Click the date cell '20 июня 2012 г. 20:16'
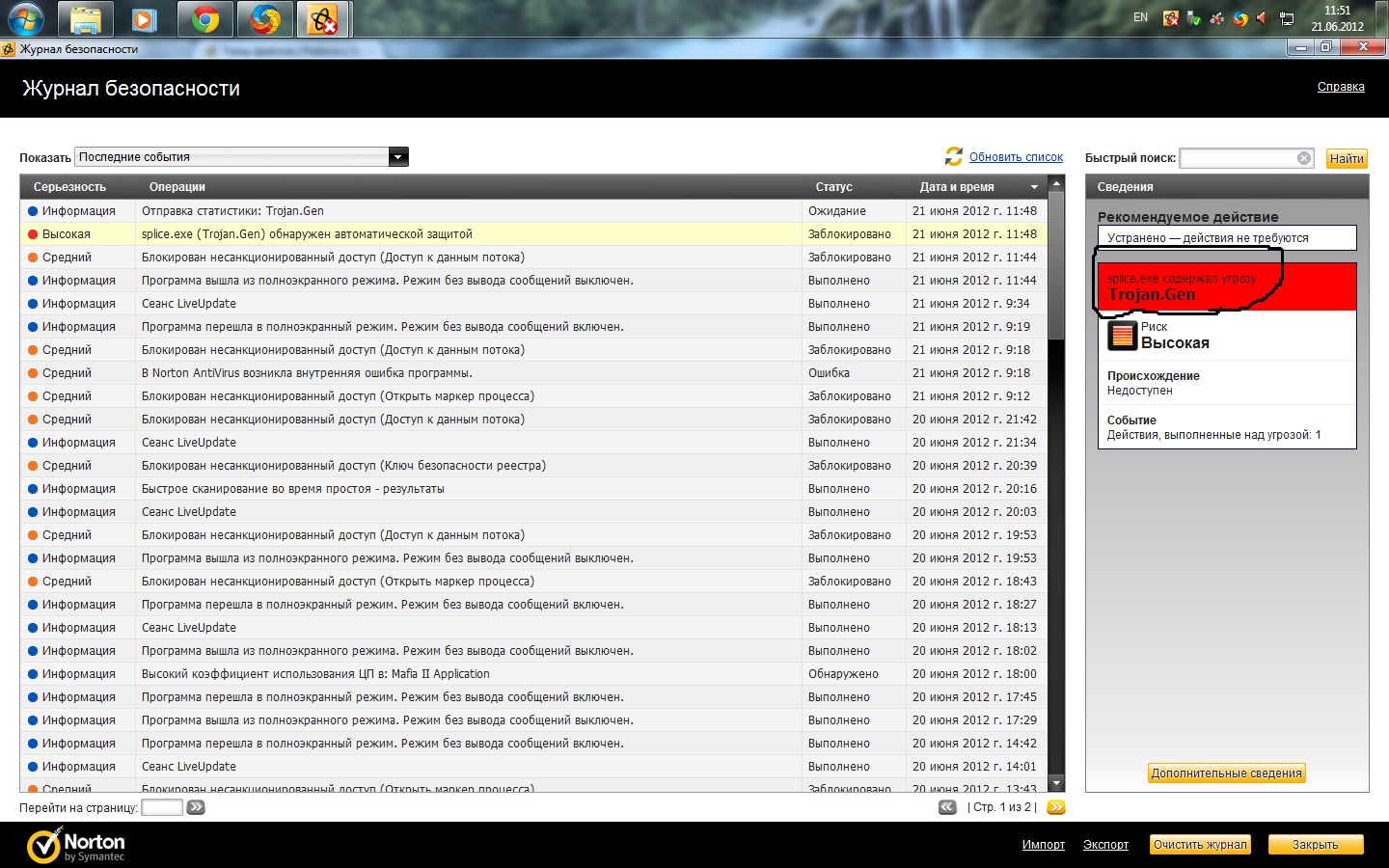This screenshot has height=868, width=1389. point(974,489)
